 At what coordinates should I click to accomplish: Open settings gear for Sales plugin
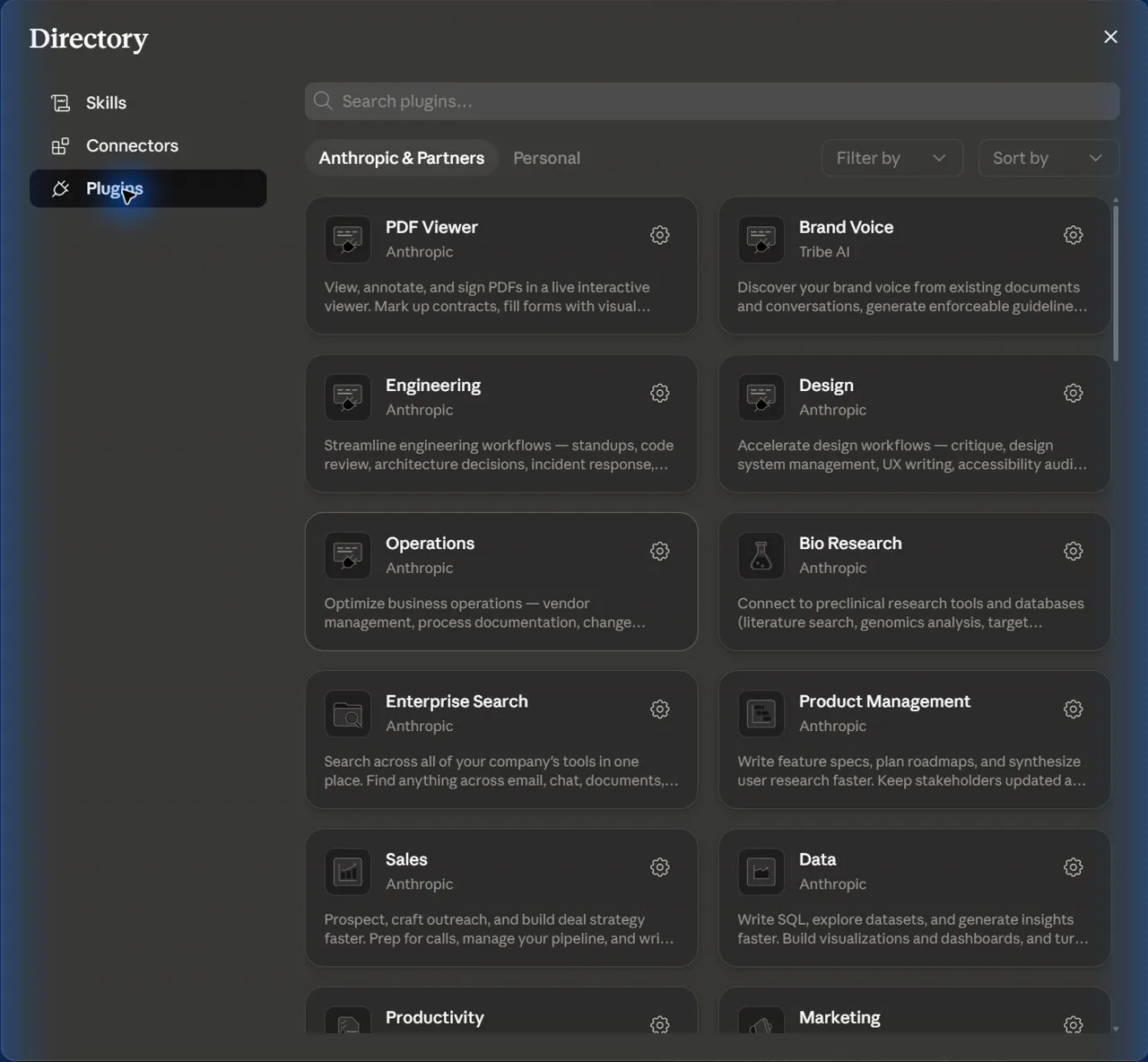pyautogui.click(x=660, y=867)
